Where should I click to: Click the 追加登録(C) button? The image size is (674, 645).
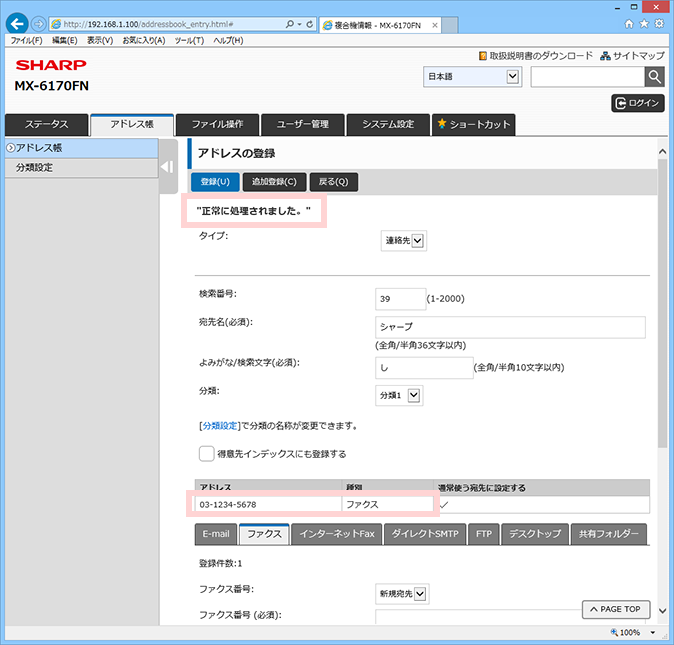click(x=274, y=182)
